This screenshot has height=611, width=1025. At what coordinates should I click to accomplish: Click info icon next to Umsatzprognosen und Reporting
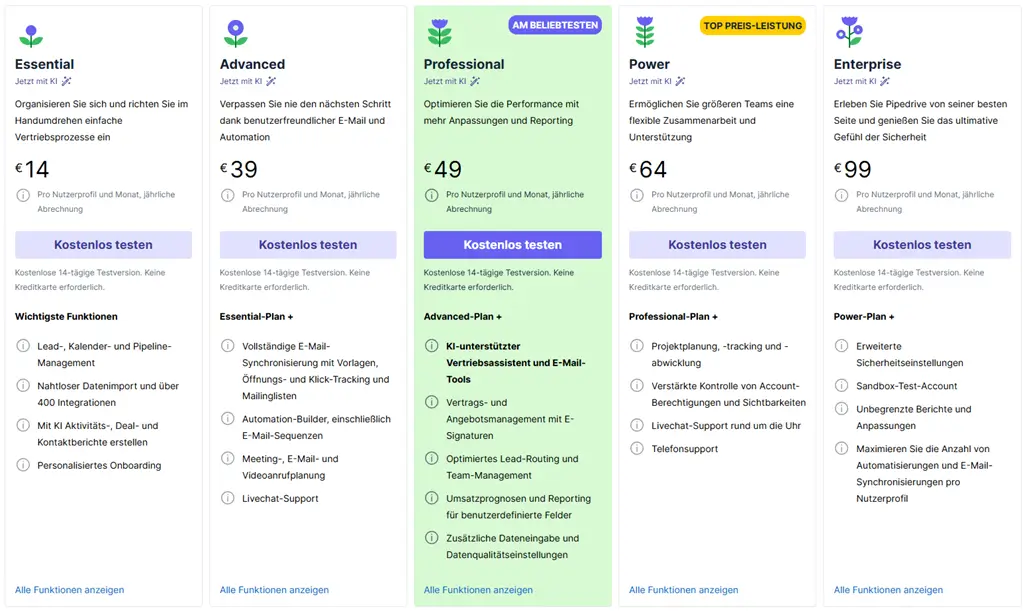432,498
